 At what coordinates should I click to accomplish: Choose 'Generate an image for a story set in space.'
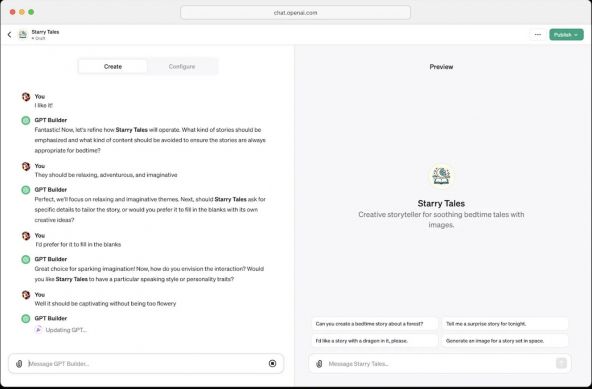pos(505,341)
